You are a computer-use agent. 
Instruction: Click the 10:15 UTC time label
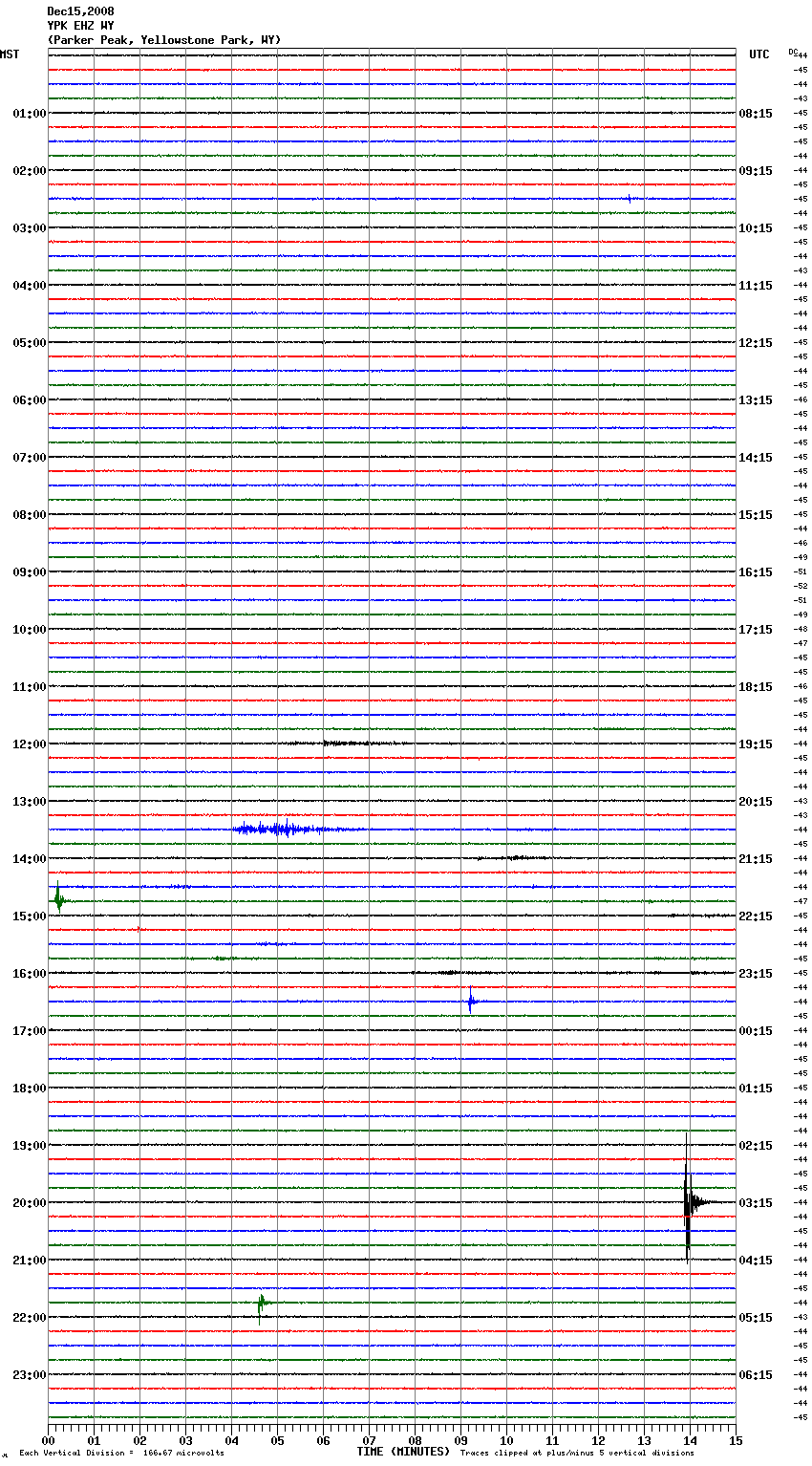tap(756, 227)
